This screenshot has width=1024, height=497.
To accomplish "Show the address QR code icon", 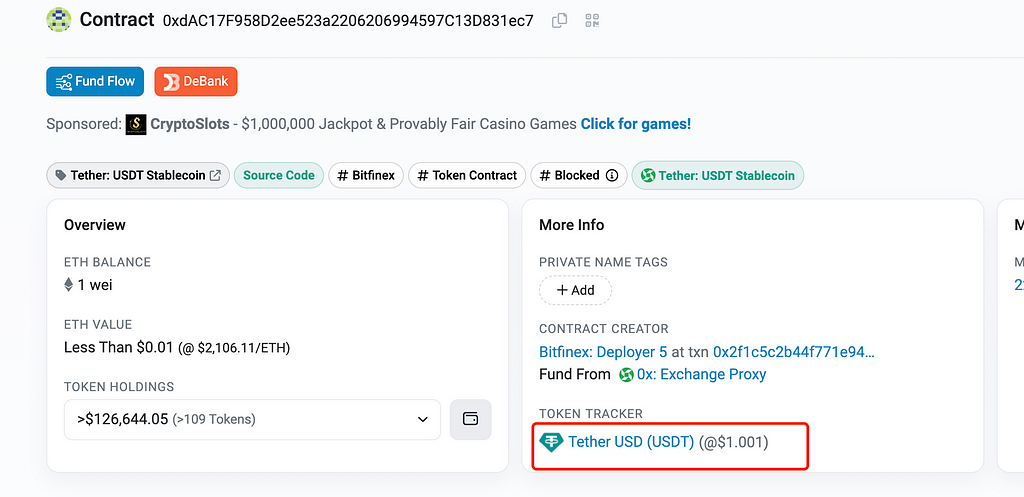I will (591, 20).
